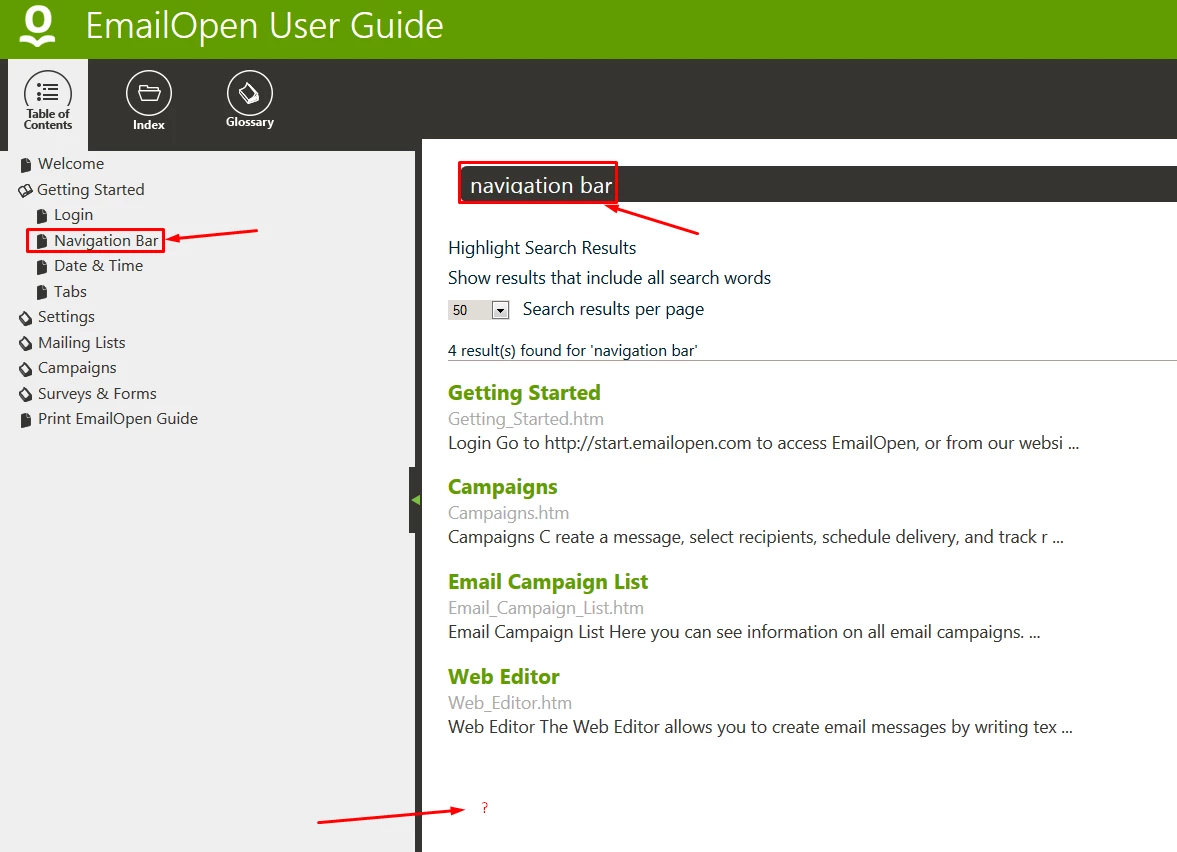This screenshot has width=1177, height=852.
Task: Open the Login topic
Action: pyautogui.click(x=73, y=215)
